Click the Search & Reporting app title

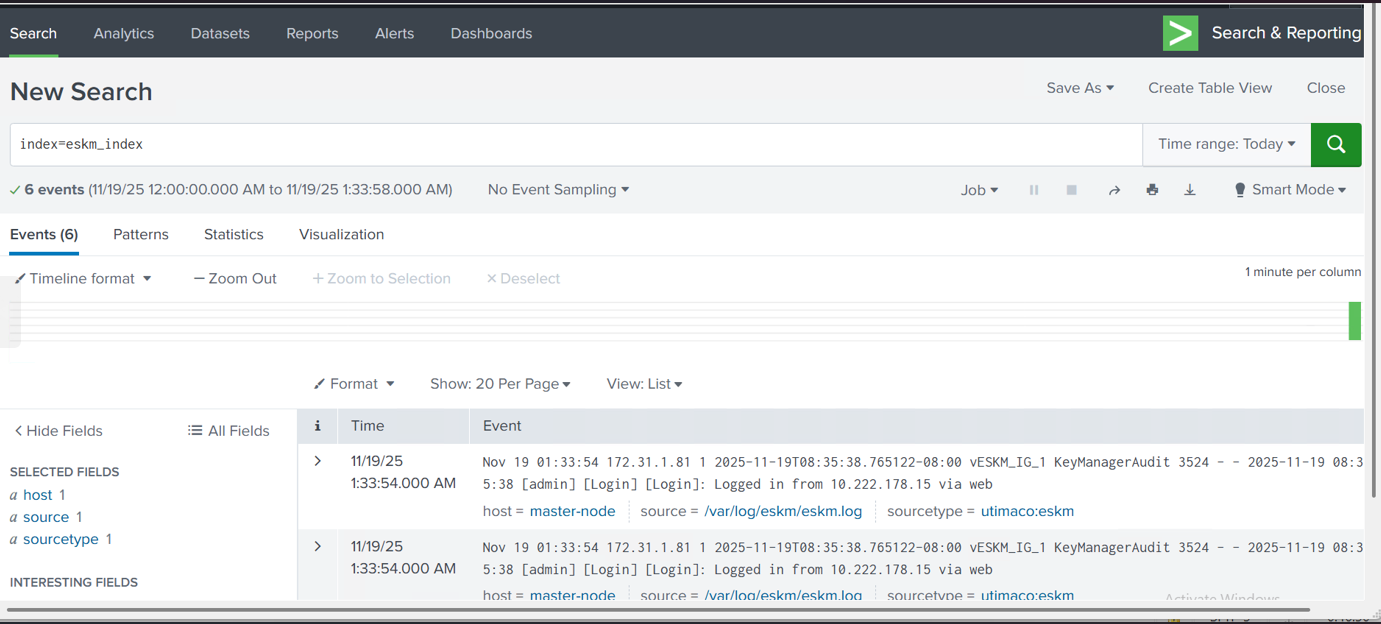[x=1286, y=33]
